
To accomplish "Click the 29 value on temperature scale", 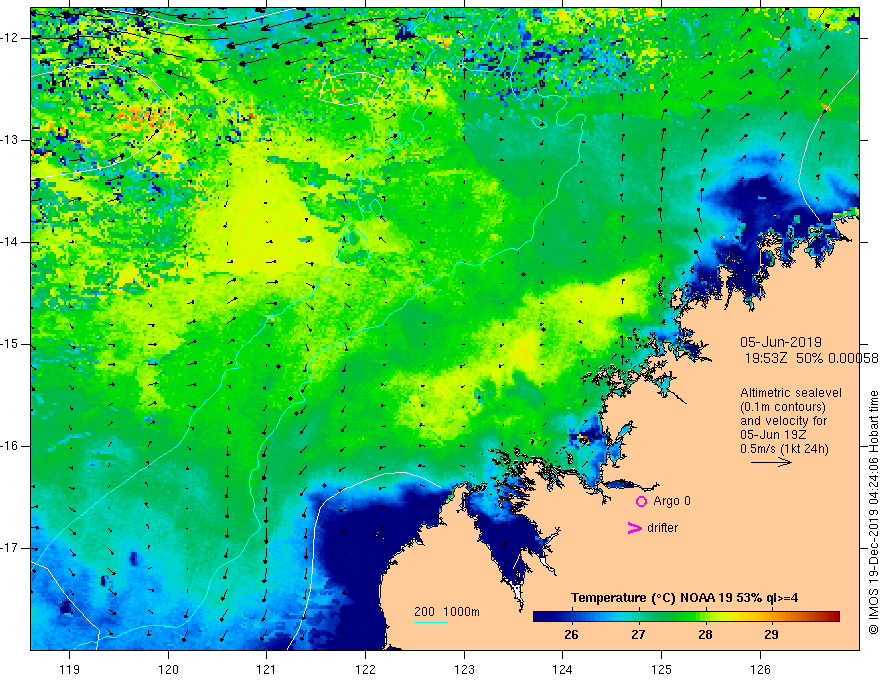I will tap(771, 635).
